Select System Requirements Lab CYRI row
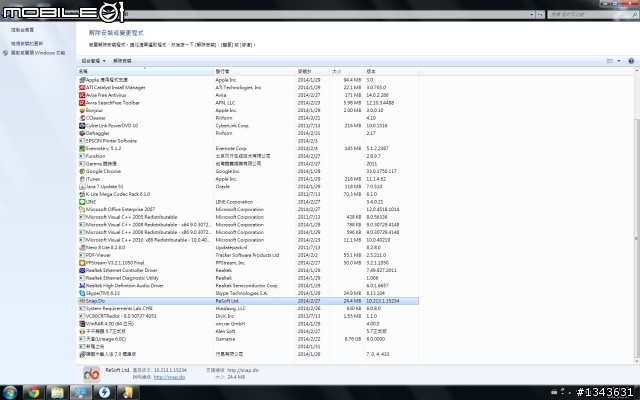Screen dimensions: 640x400 (248, 309)
